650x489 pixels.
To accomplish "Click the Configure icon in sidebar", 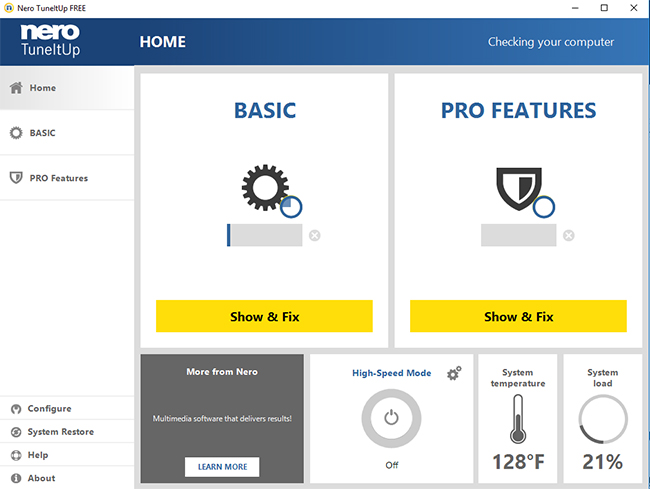I will (x=16, y=409).
